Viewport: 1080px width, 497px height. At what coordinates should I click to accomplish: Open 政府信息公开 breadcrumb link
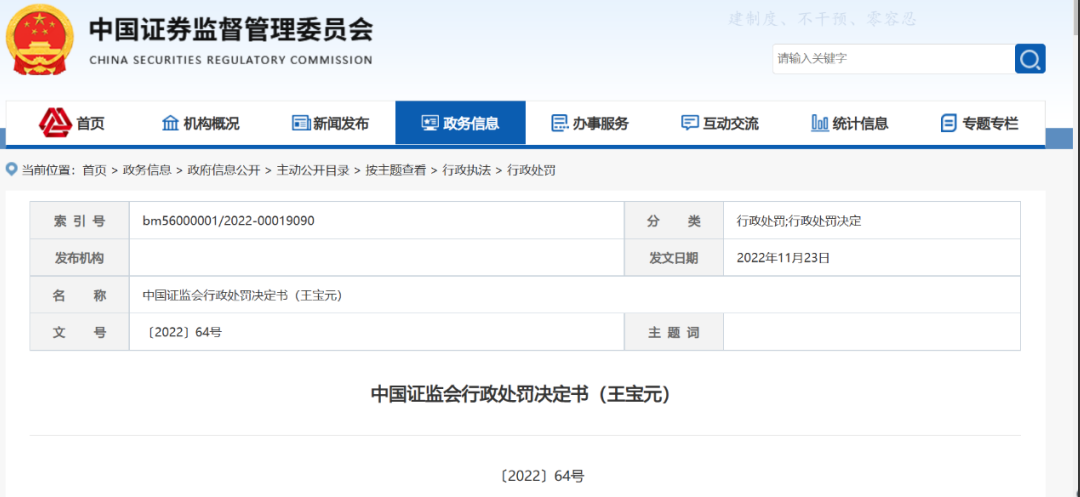224,170
